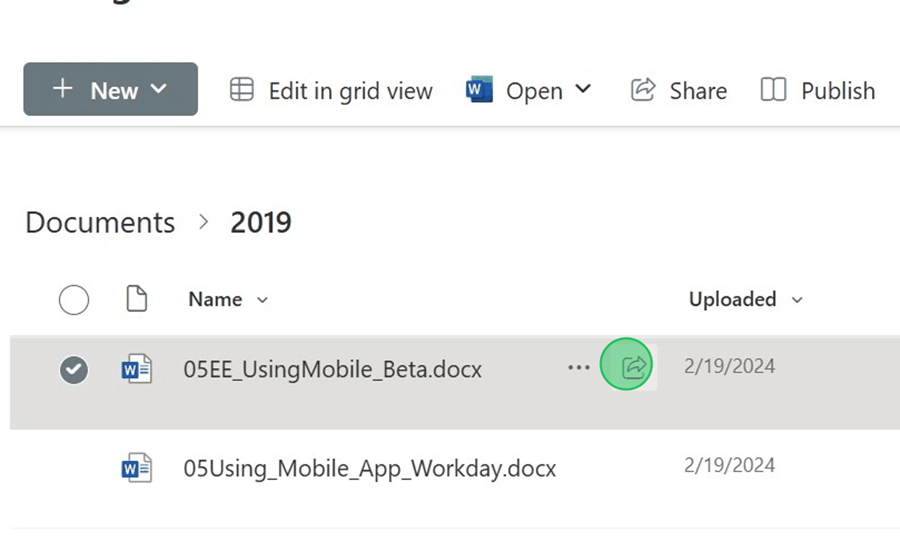Click the Publish icon in the command bar
Screen dimensions: 900x541
coord(773,90)
